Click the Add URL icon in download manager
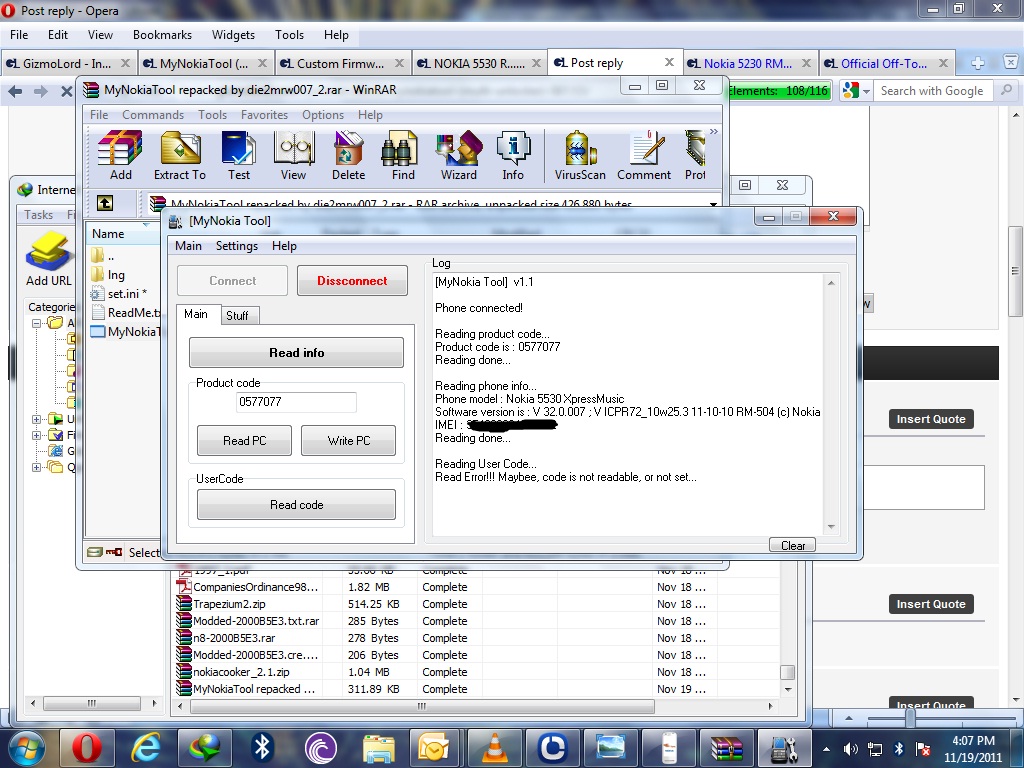The height and width of the screenshot is (768, 1024). (48, 259)
